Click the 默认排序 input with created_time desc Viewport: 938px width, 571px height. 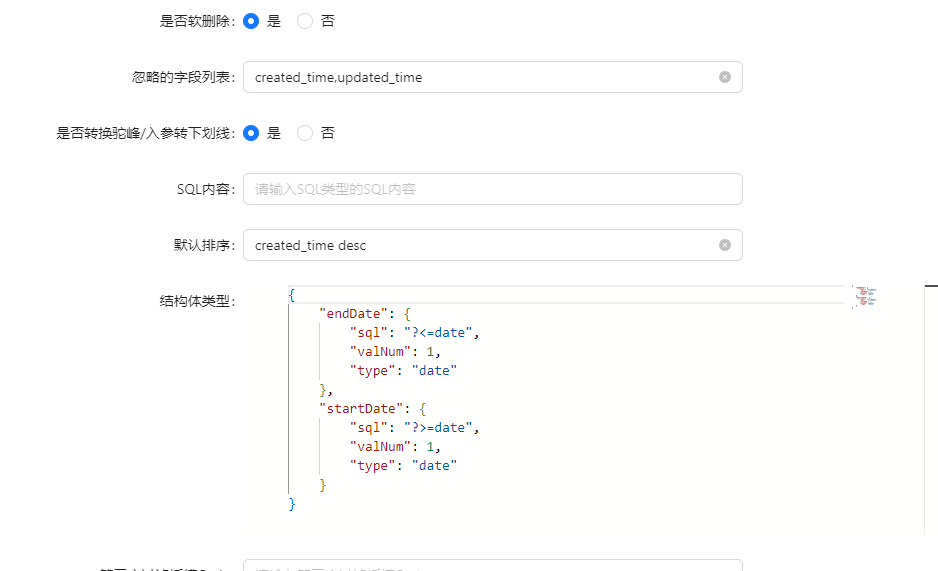[480, 245]
